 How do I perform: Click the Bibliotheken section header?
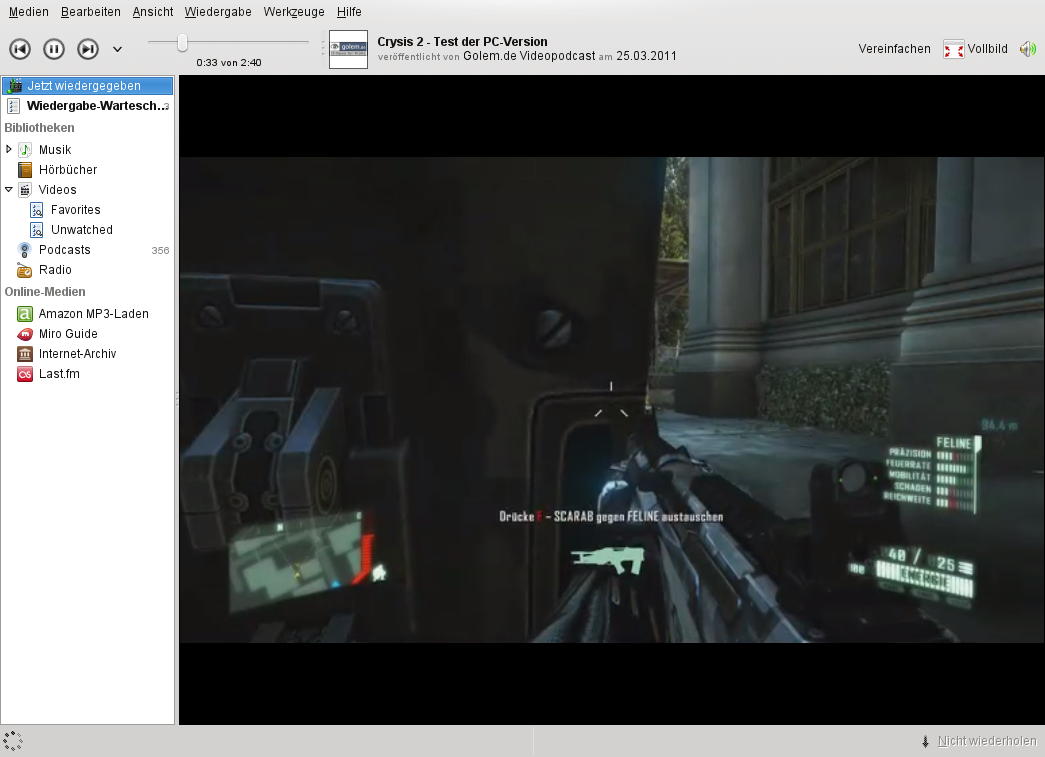coord(39,127)
